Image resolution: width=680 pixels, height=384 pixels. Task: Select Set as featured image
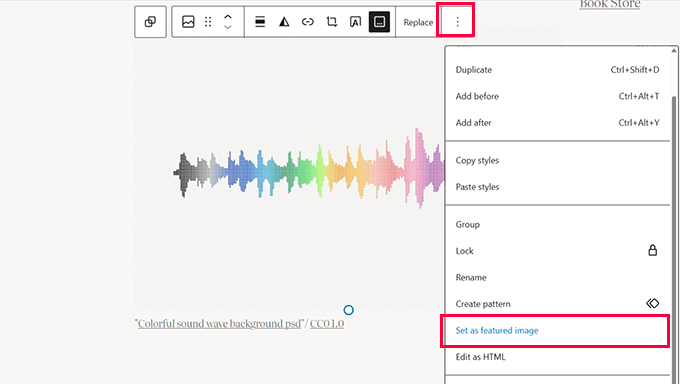point(558,331)
